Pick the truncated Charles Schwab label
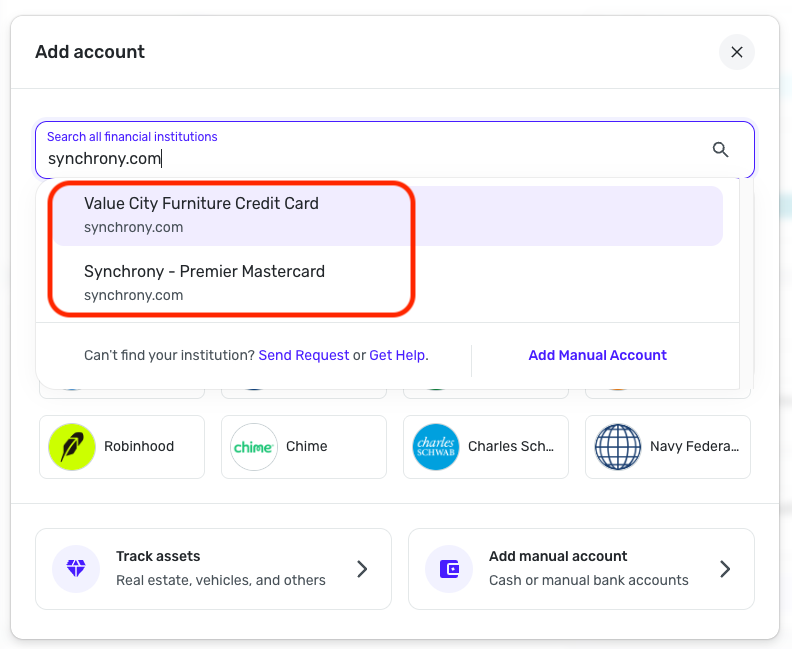This screenshot has height=649, width=792. pyautogui.click(x=510, y=447)
